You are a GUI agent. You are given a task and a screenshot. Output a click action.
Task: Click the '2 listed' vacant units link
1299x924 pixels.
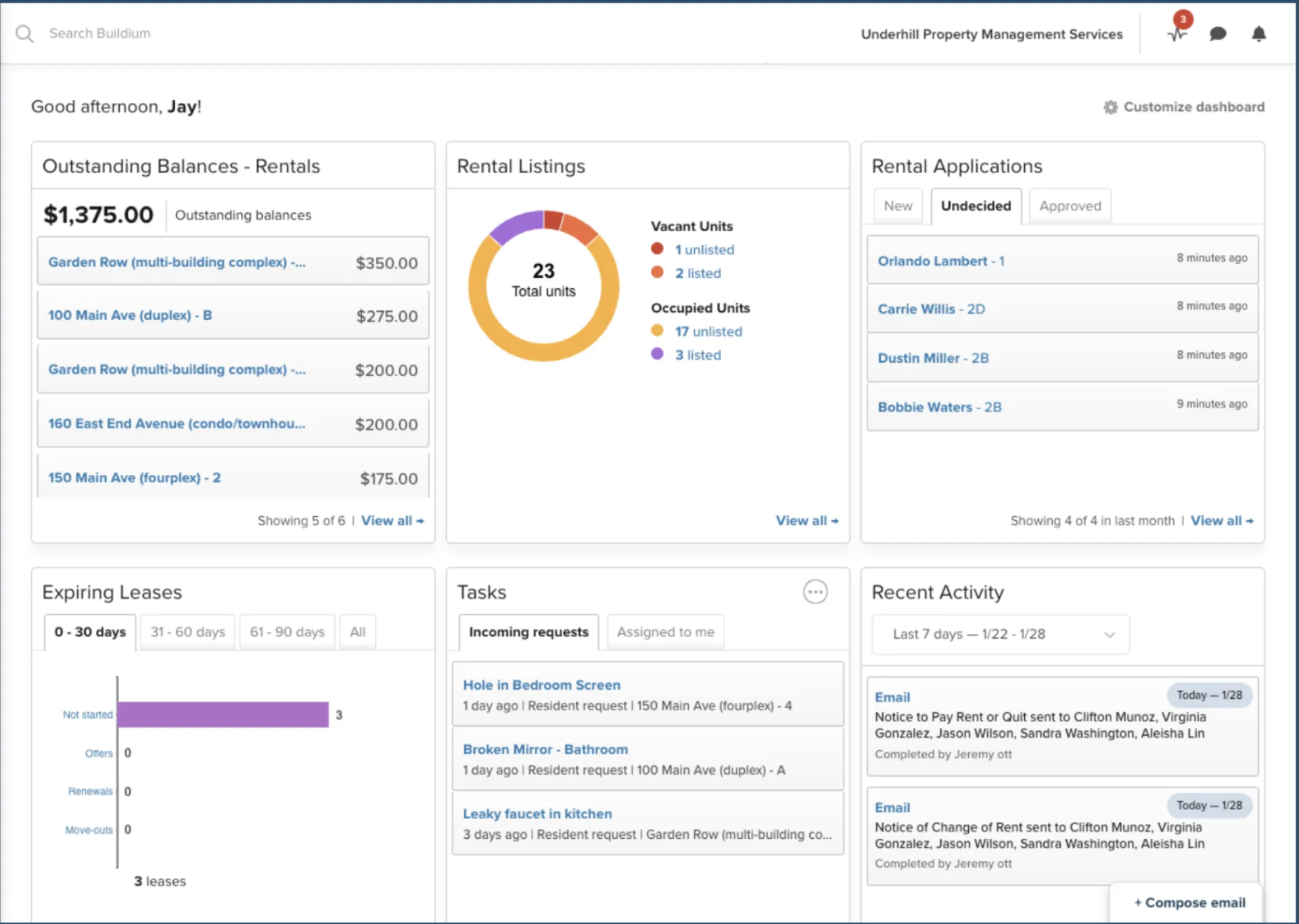[698, 273]
